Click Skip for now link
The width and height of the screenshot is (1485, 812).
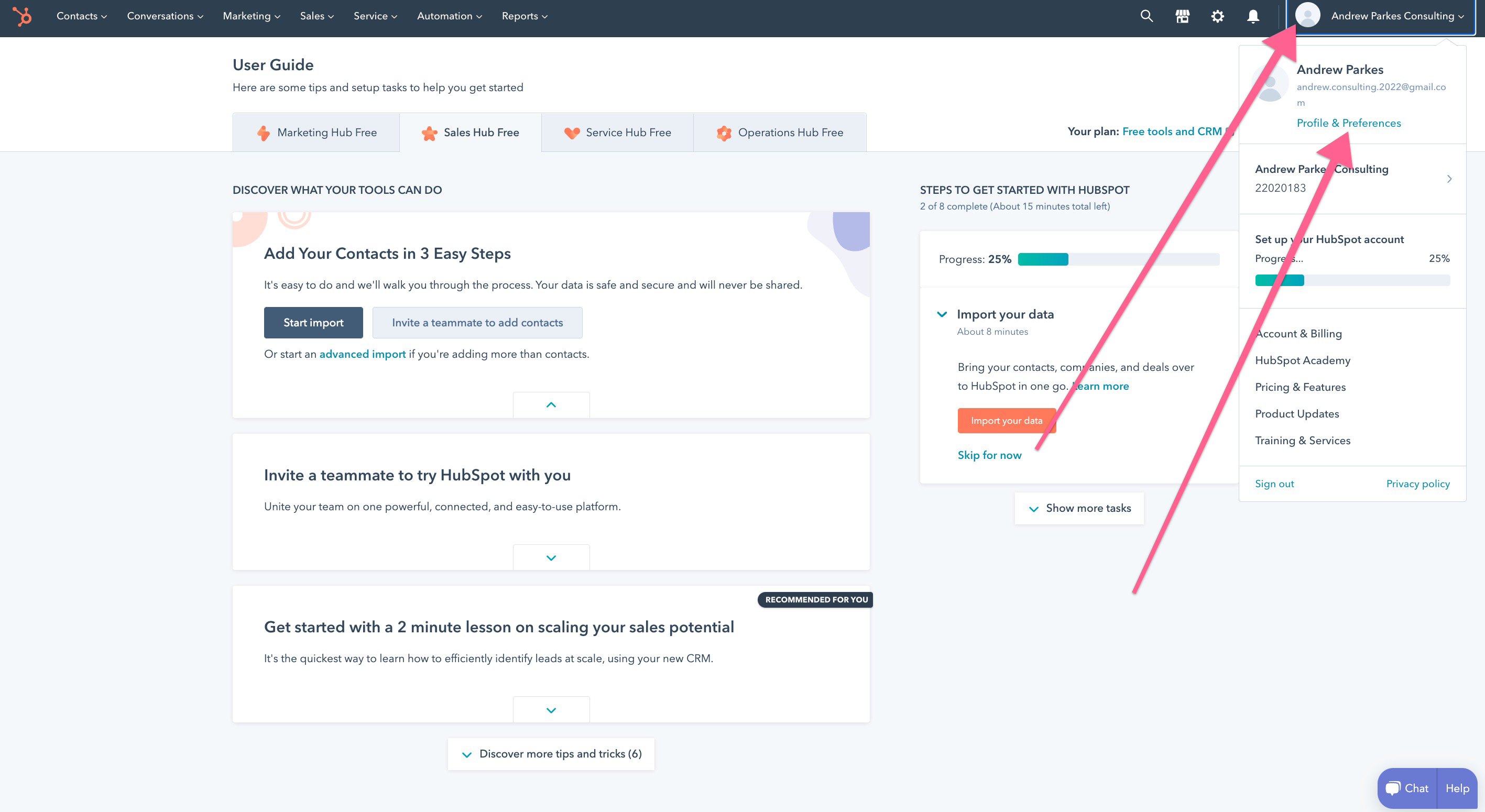(989, 455)
